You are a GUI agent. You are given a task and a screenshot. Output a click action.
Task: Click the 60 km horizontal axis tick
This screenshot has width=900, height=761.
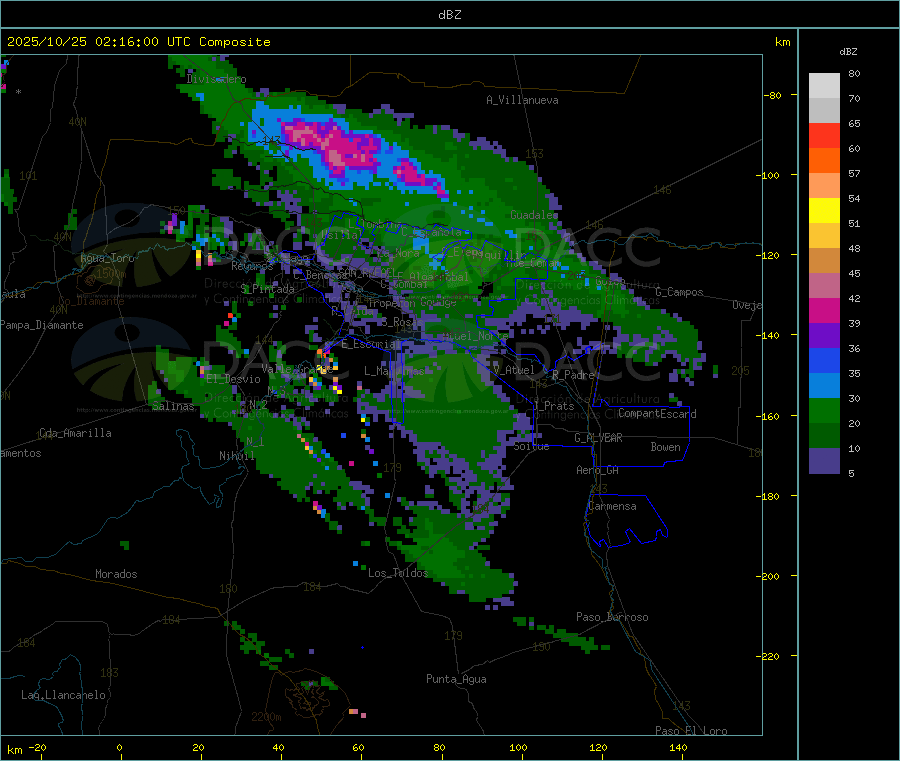(x=358, y=748)
